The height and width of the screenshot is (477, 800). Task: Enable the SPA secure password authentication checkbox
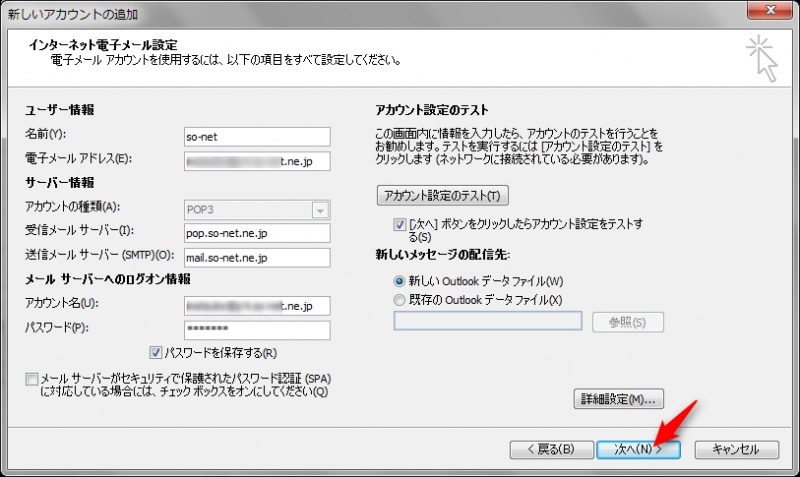point(32,379)
